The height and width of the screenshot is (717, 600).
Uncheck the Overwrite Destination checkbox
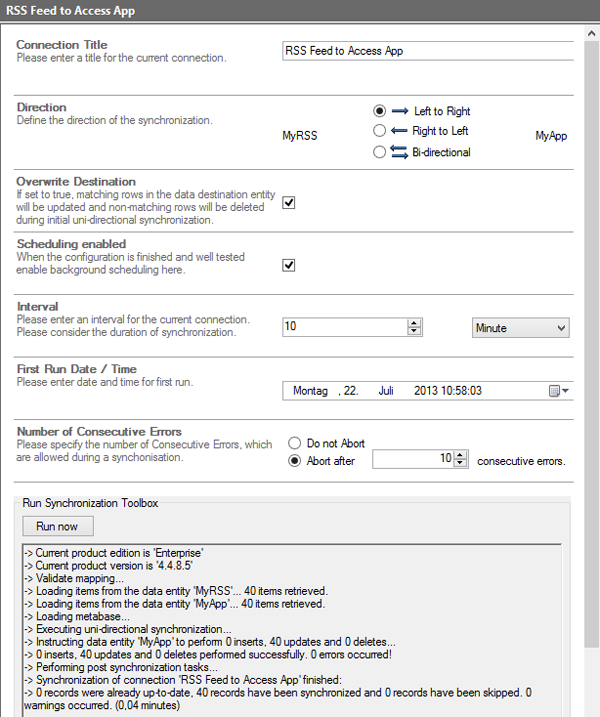click(x=289, y=202)
